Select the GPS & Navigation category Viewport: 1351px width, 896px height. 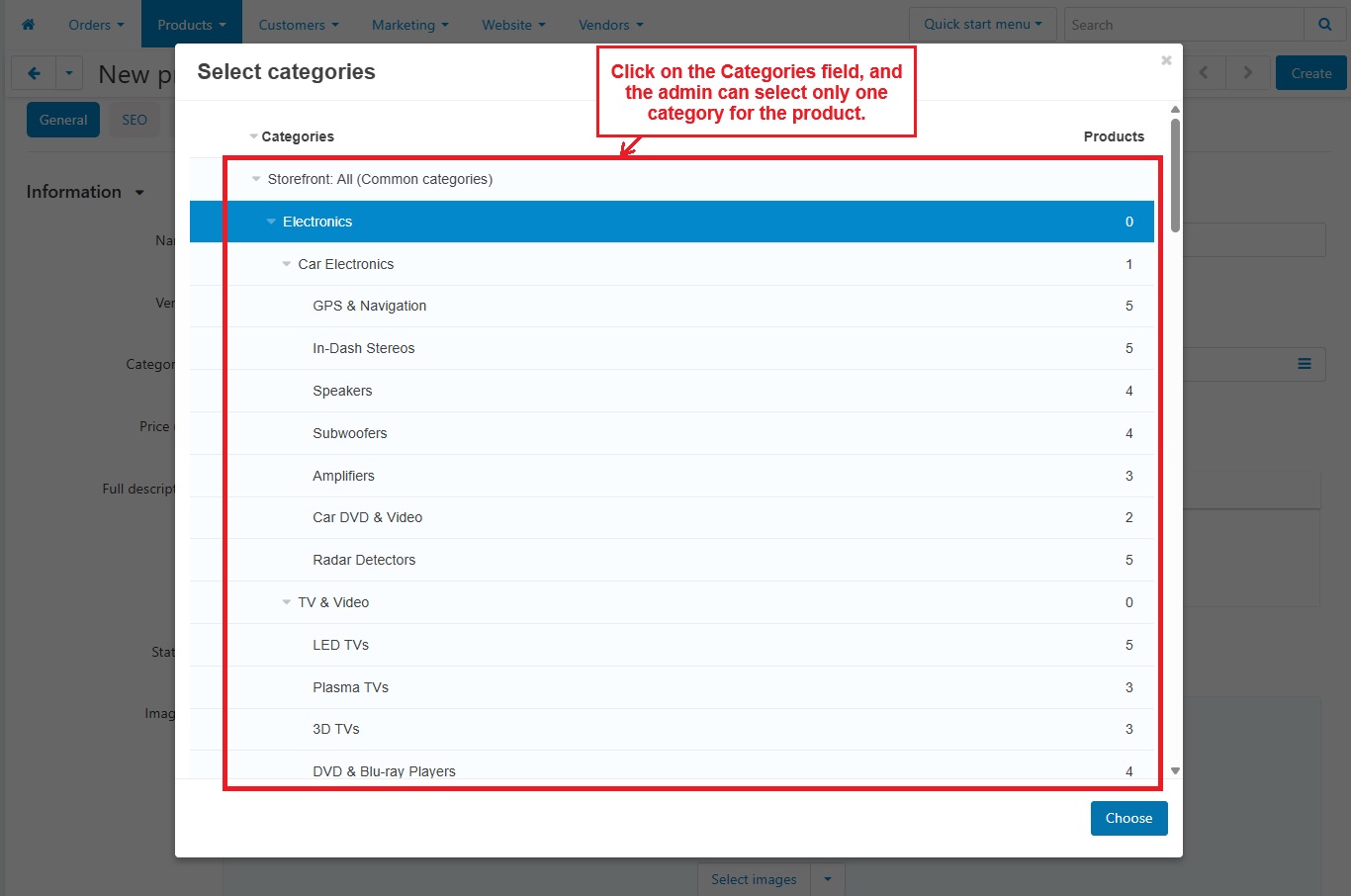click(369, 307)
